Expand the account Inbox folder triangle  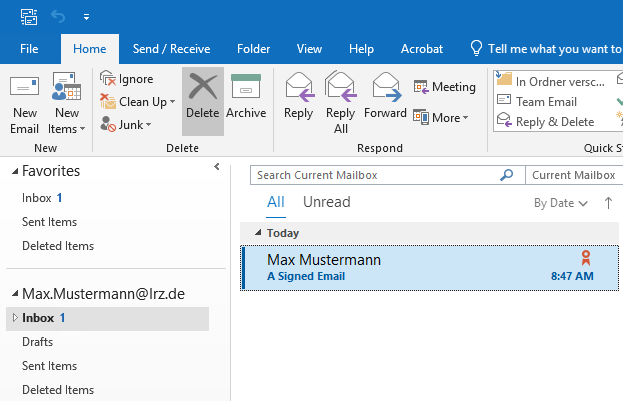coord(15,318)
